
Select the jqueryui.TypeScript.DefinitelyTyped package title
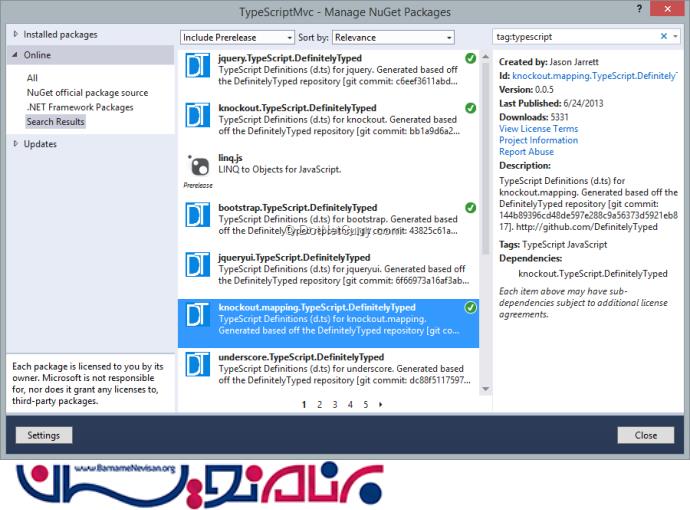point(294,257)
